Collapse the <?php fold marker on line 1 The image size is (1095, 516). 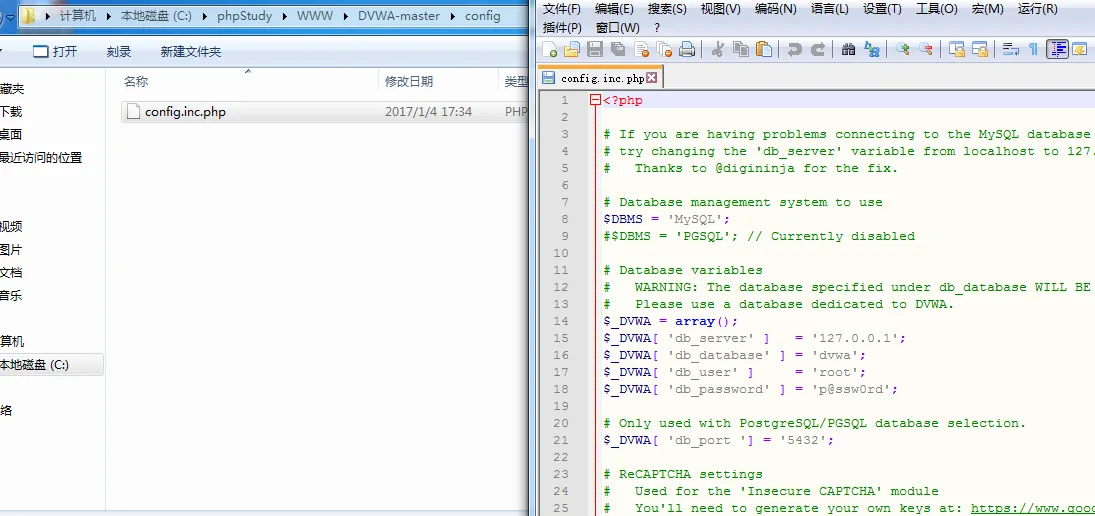click(596, 100)
